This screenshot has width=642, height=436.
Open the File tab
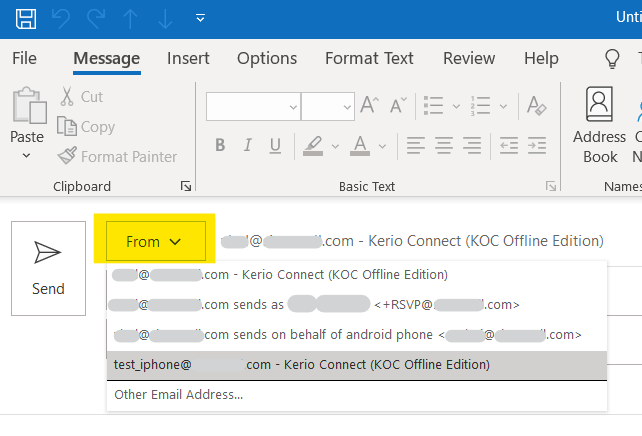(x=24, y=58)
